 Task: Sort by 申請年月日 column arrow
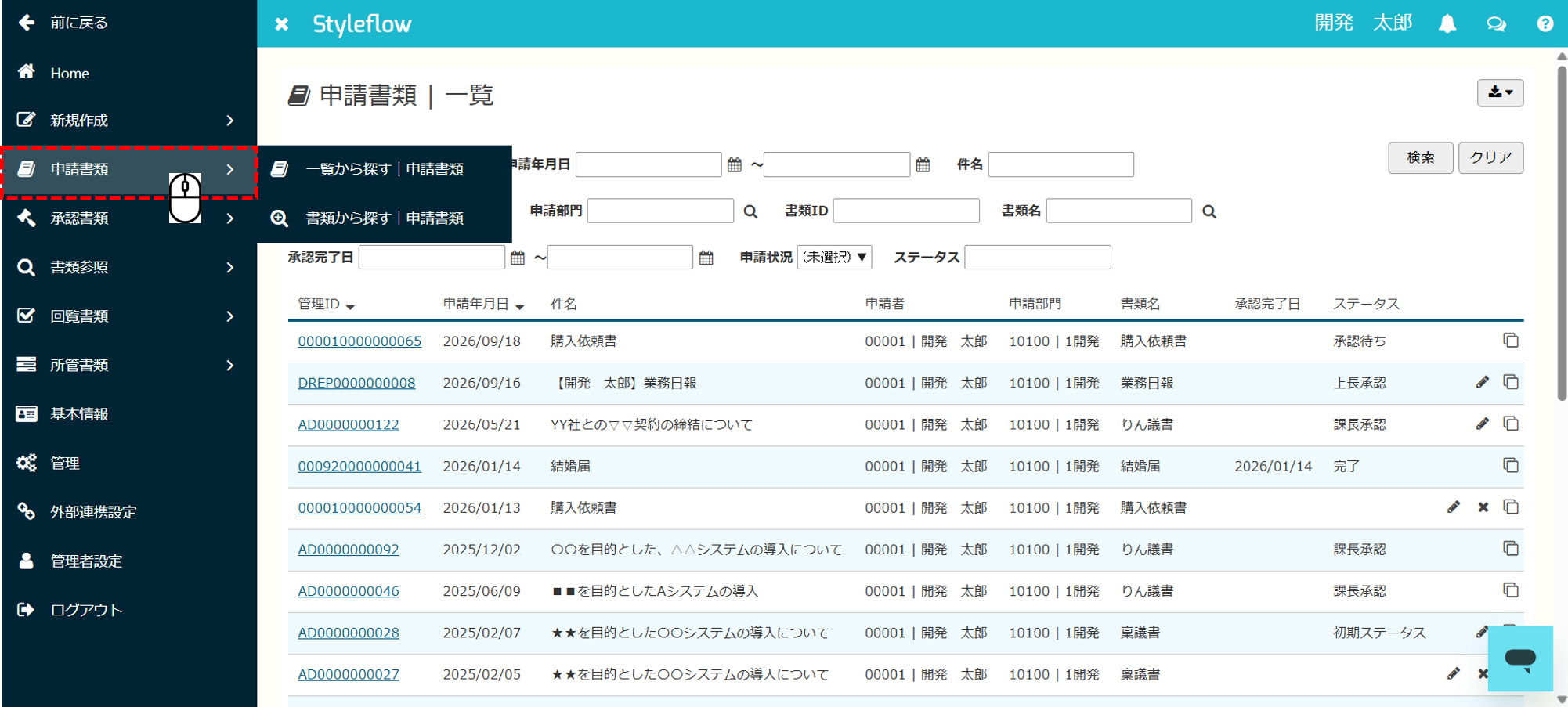pos(519,306)
